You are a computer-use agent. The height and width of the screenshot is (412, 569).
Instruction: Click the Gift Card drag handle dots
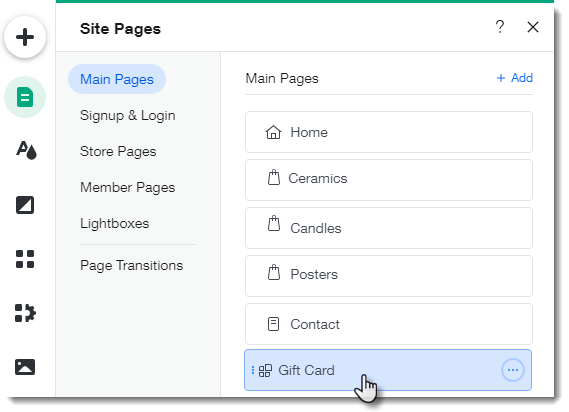(x=253, y=370)
